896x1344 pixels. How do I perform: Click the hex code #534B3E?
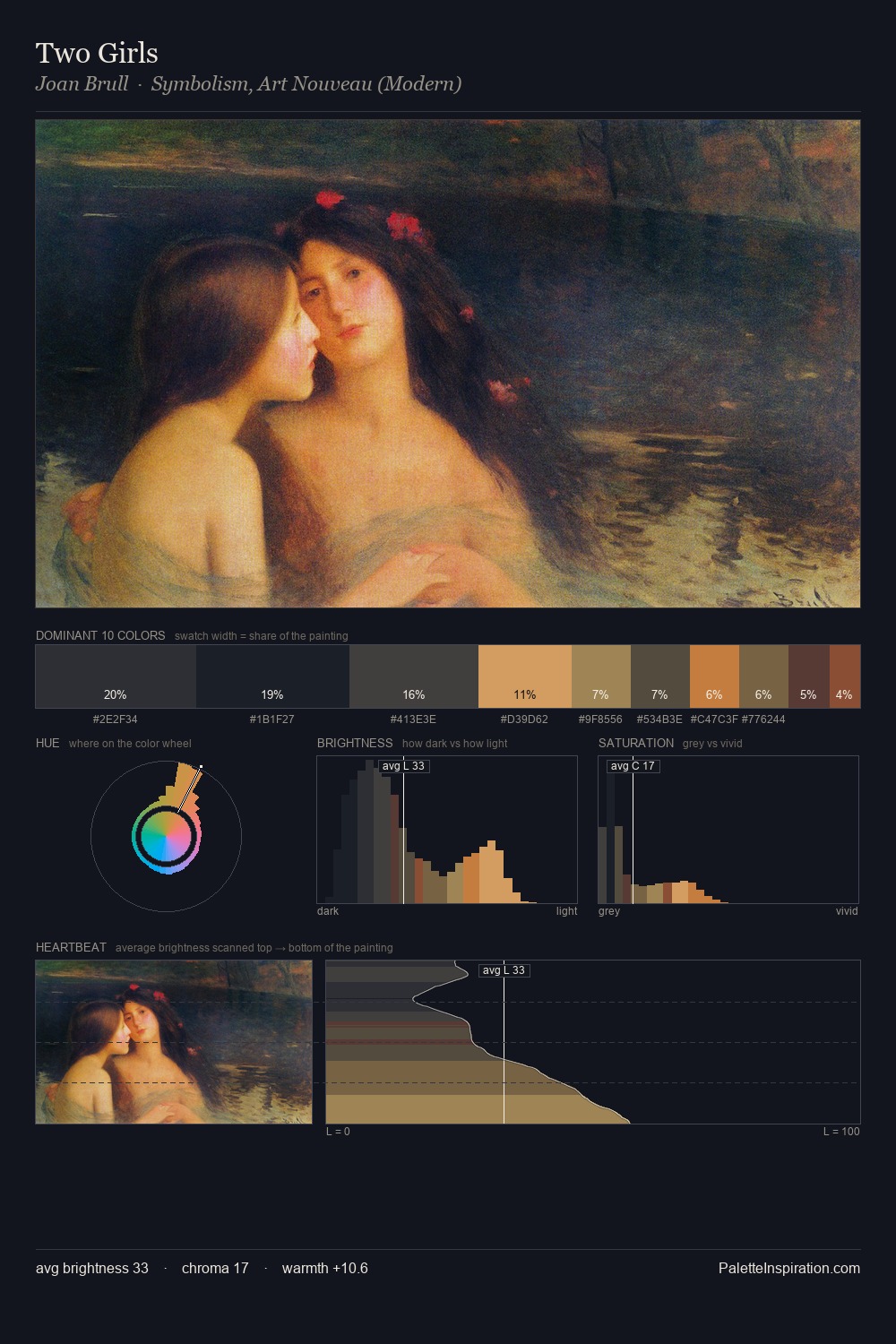(659, 719)
